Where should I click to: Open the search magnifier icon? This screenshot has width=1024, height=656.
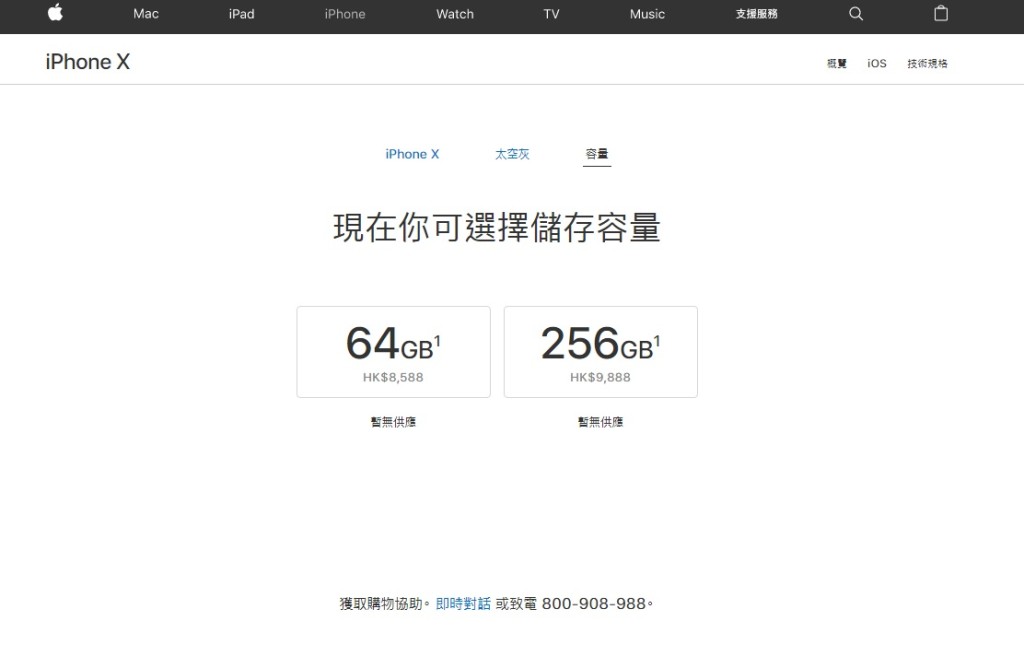click(x=856, y=14)
